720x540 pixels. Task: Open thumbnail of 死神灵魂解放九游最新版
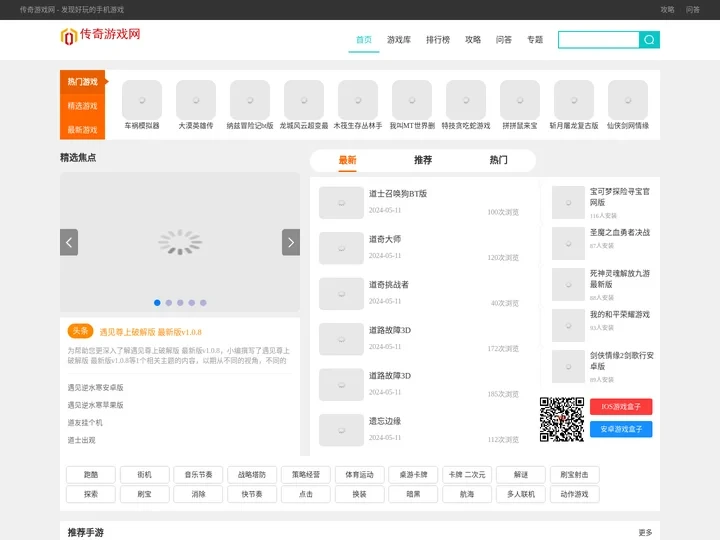568,284
